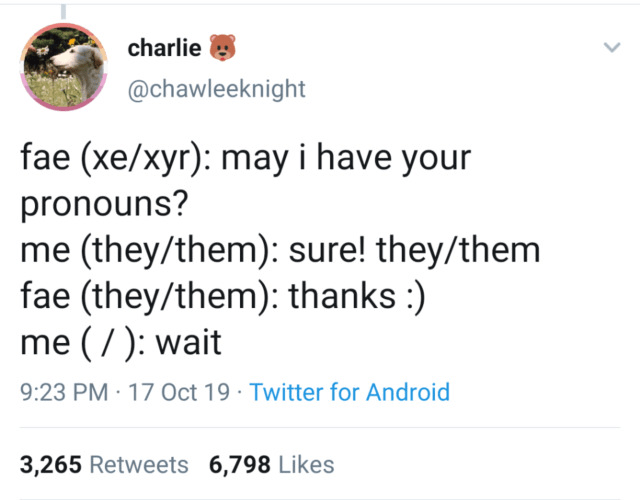This screenshot has width=640, height=500.
Task: Open charlie's profile picture avatar
Action: pyautogui.click(x=65, y=66)
